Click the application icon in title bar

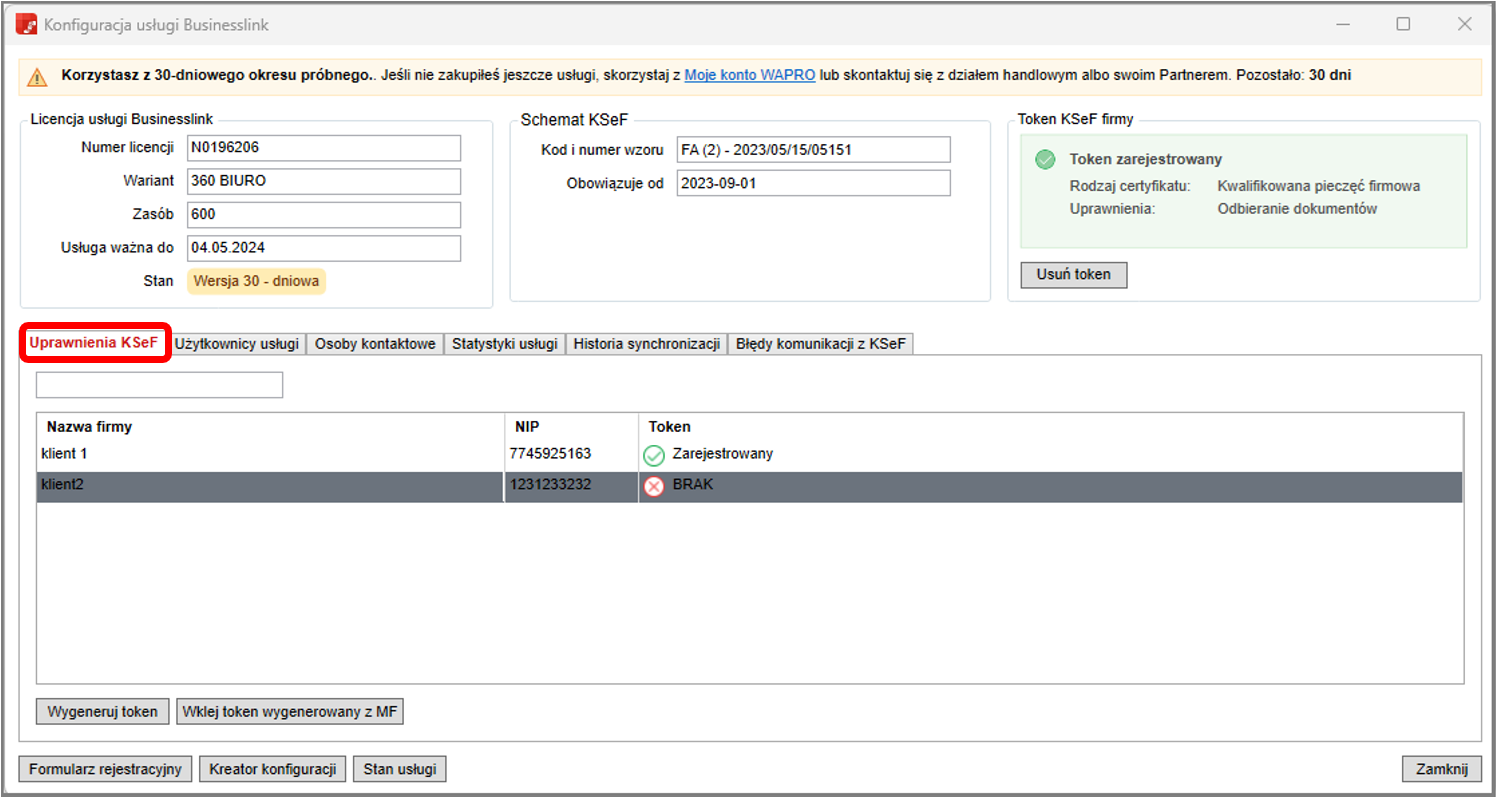[x=27, y=24]
